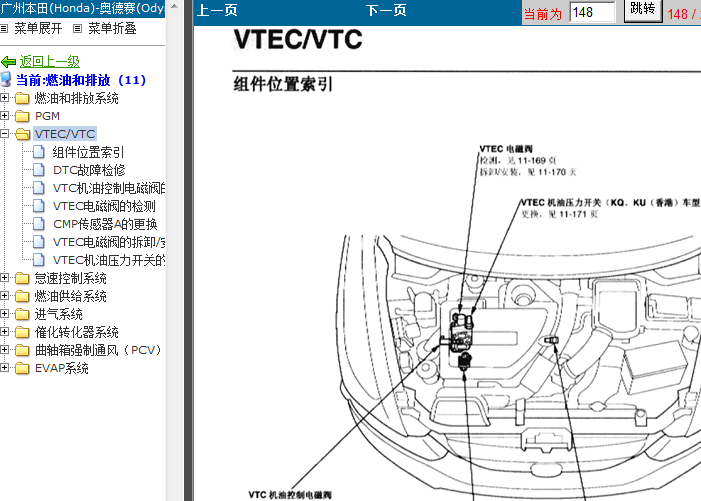Open 组件位置索引 in the tree
This screenshot has width=701, height=501.
88,152
